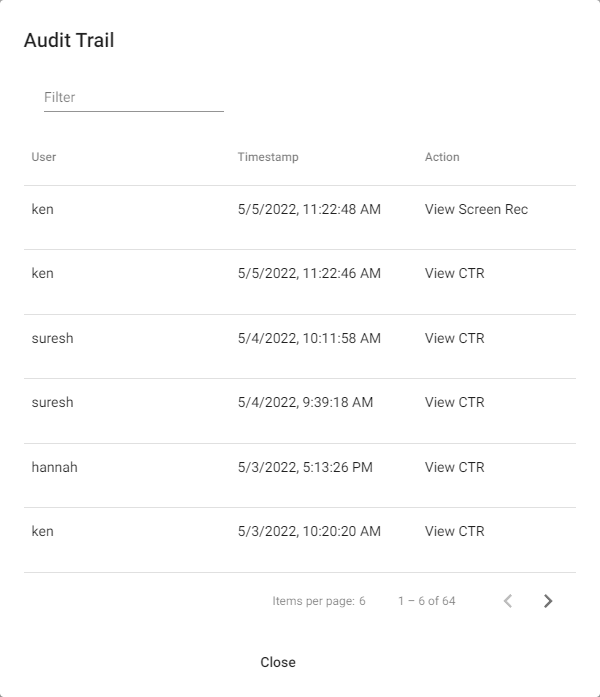Click View CTR in hannah's row
Viewport: 600px width, 697px height.
(455, 467)
